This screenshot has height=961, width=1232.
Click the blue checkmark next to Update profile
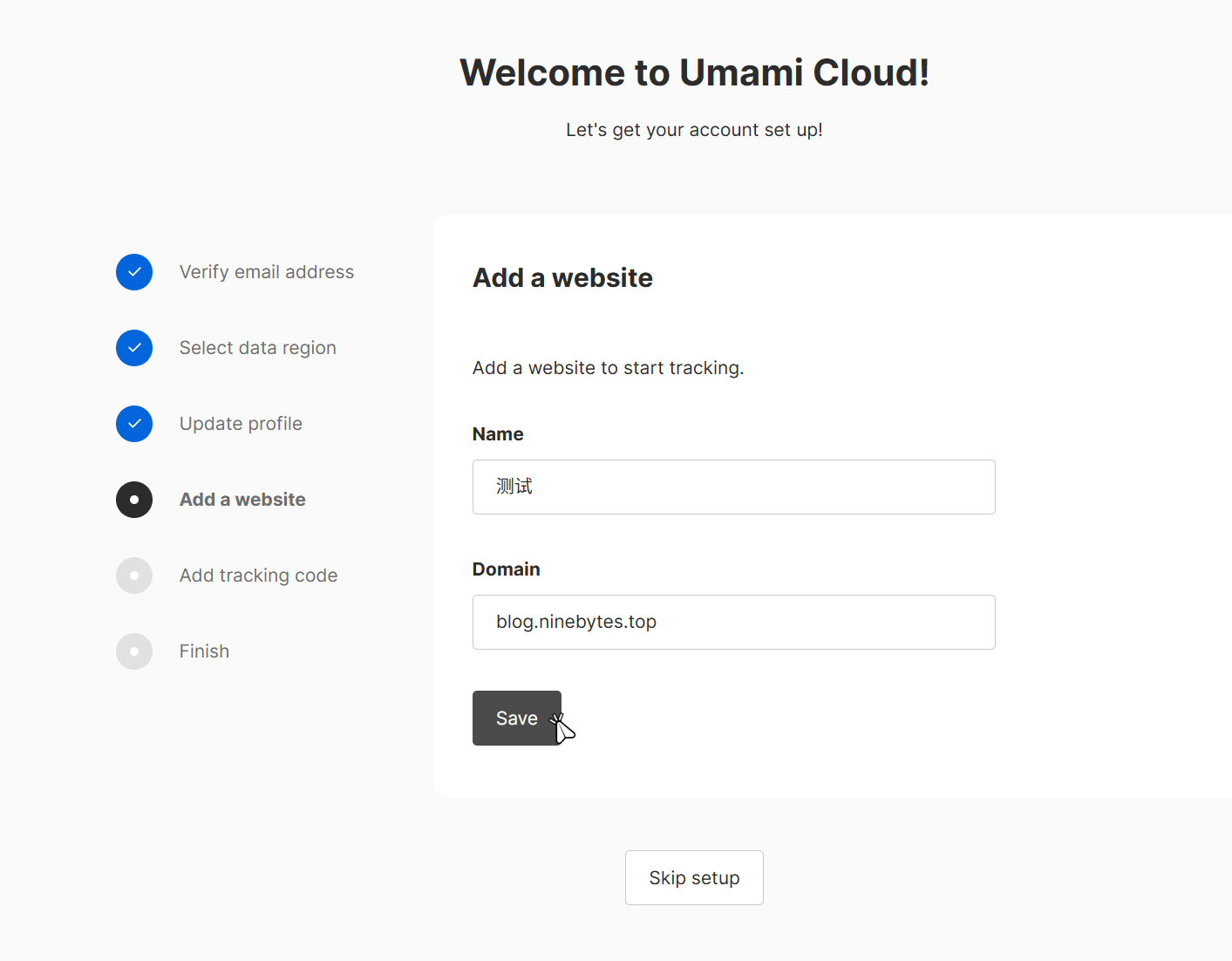tap(134, 424)
